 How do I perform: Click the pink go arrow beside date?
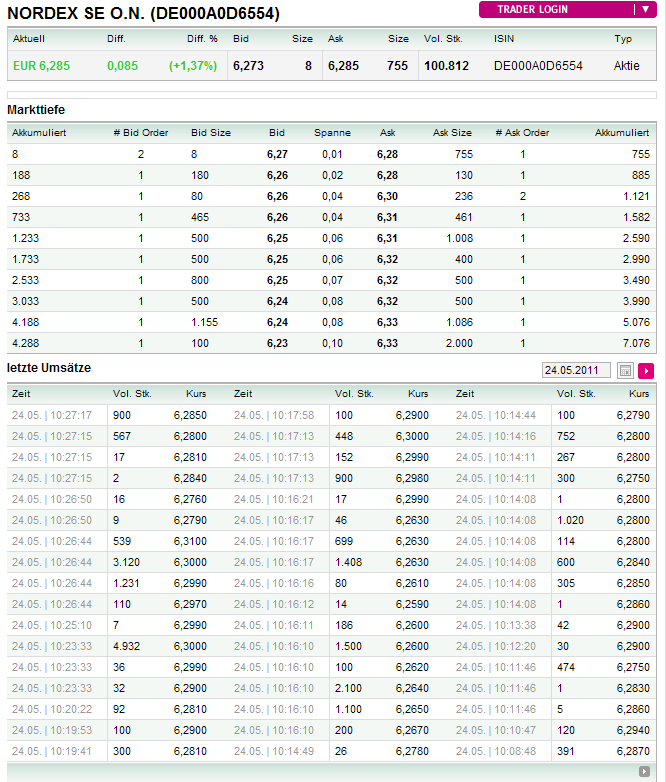646,371
